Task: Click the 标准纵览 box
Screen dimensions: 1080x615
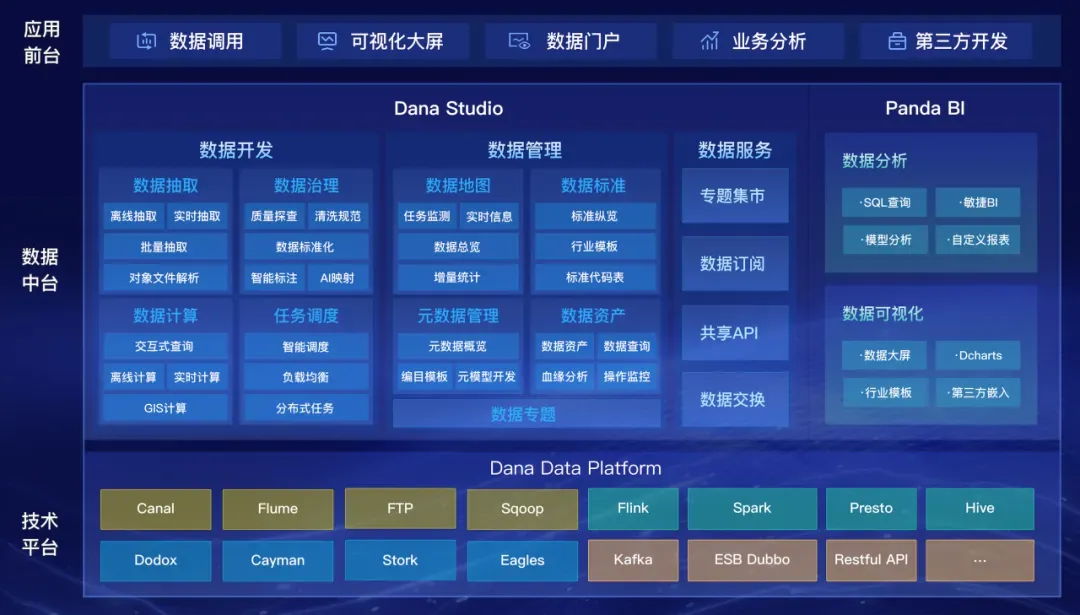Action: [x=595, y=216]
